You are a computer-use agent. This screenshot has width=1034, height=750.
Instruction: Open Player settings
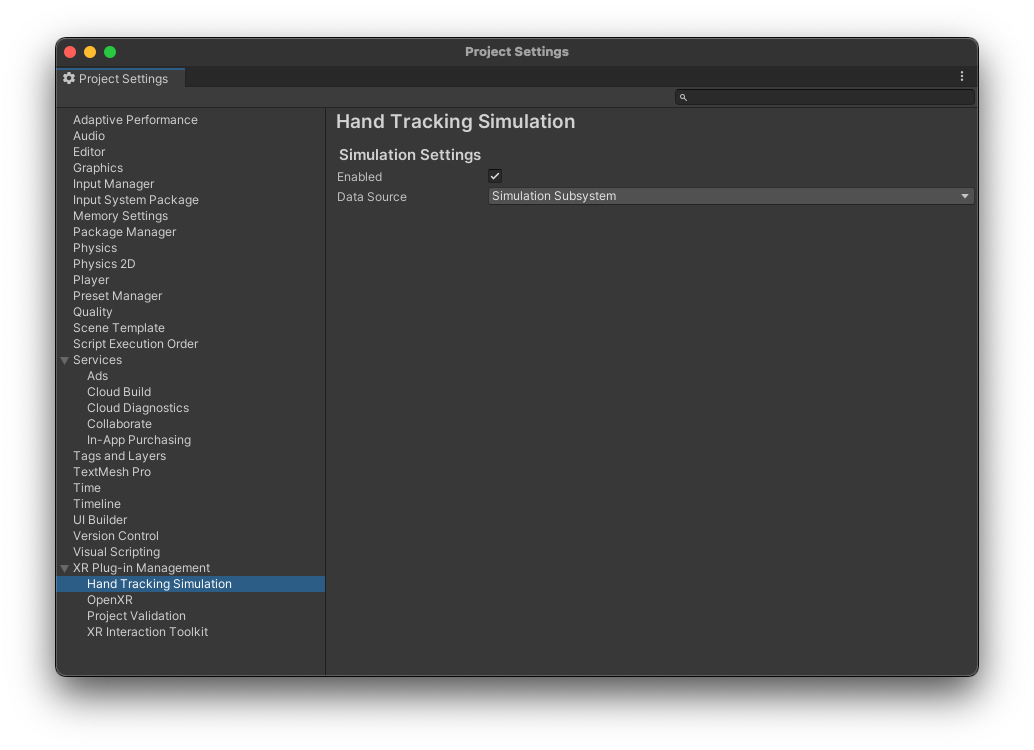pos(91,280)
